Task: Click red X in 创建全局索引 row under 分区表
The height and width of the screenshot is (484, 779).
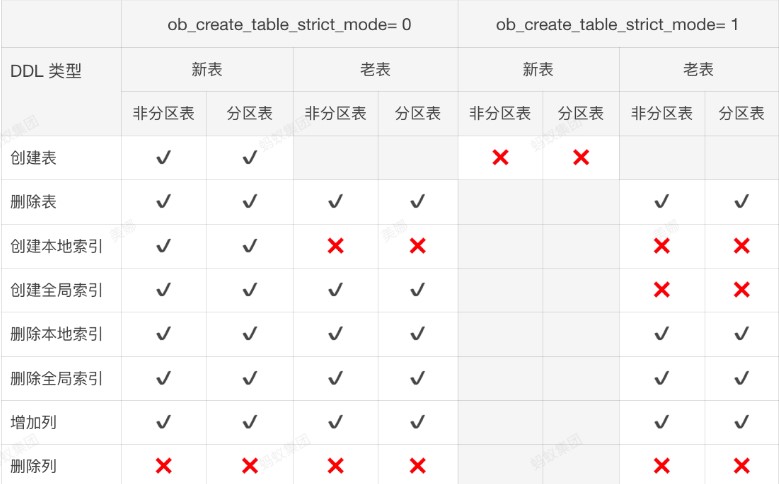Action: (742, 289)
